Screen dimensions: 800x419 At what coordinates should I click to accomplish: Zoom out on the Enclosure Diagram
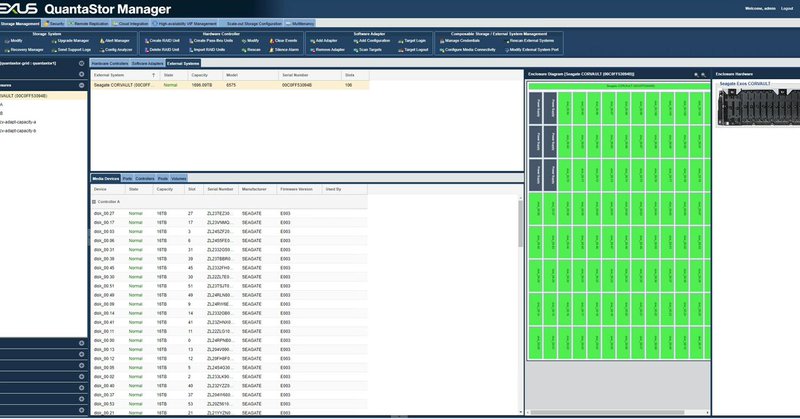(x=703, y=75)
